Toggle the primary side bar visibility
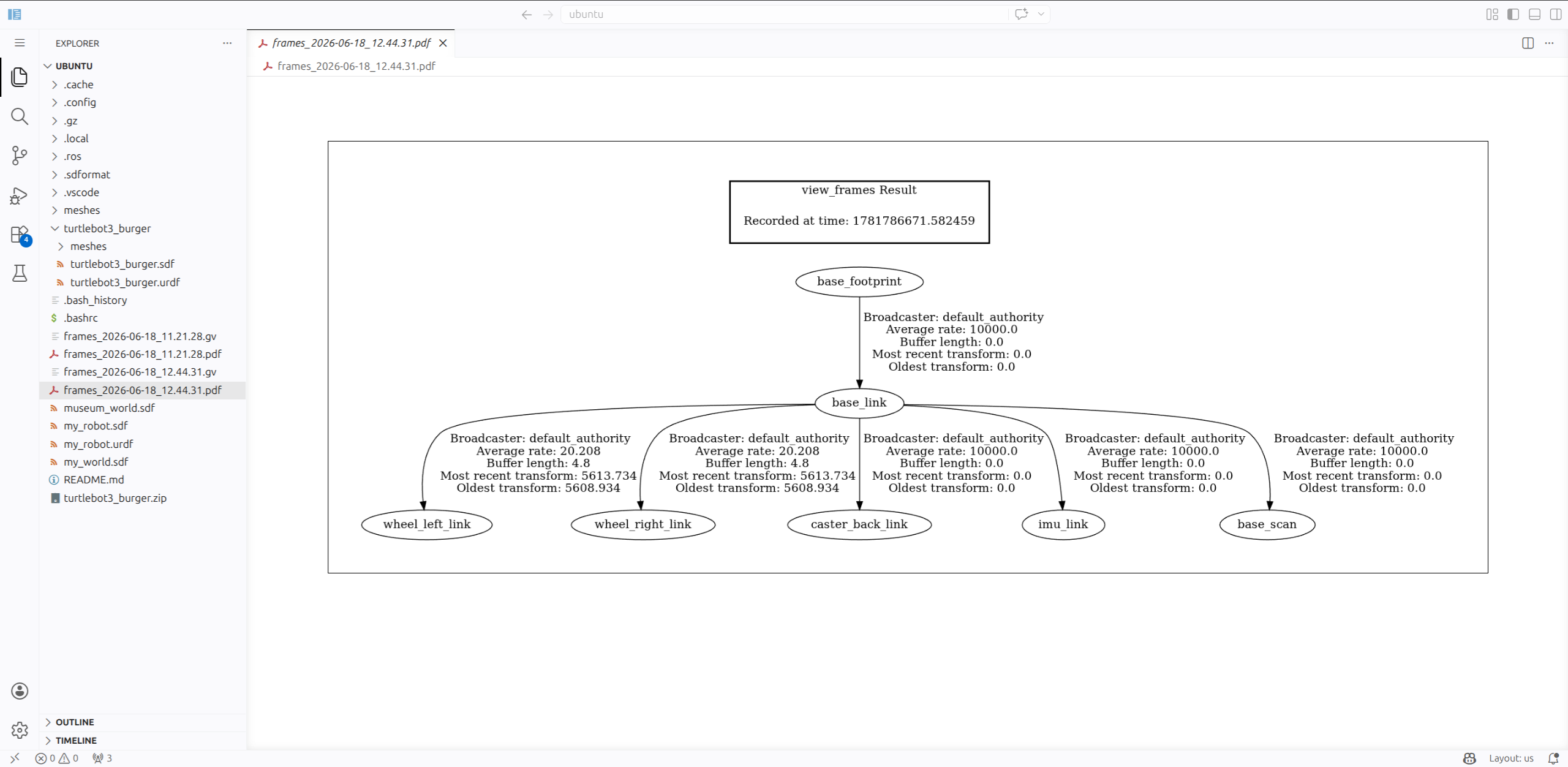Viewport: 1568px width, 767px height. [1513, 14]
